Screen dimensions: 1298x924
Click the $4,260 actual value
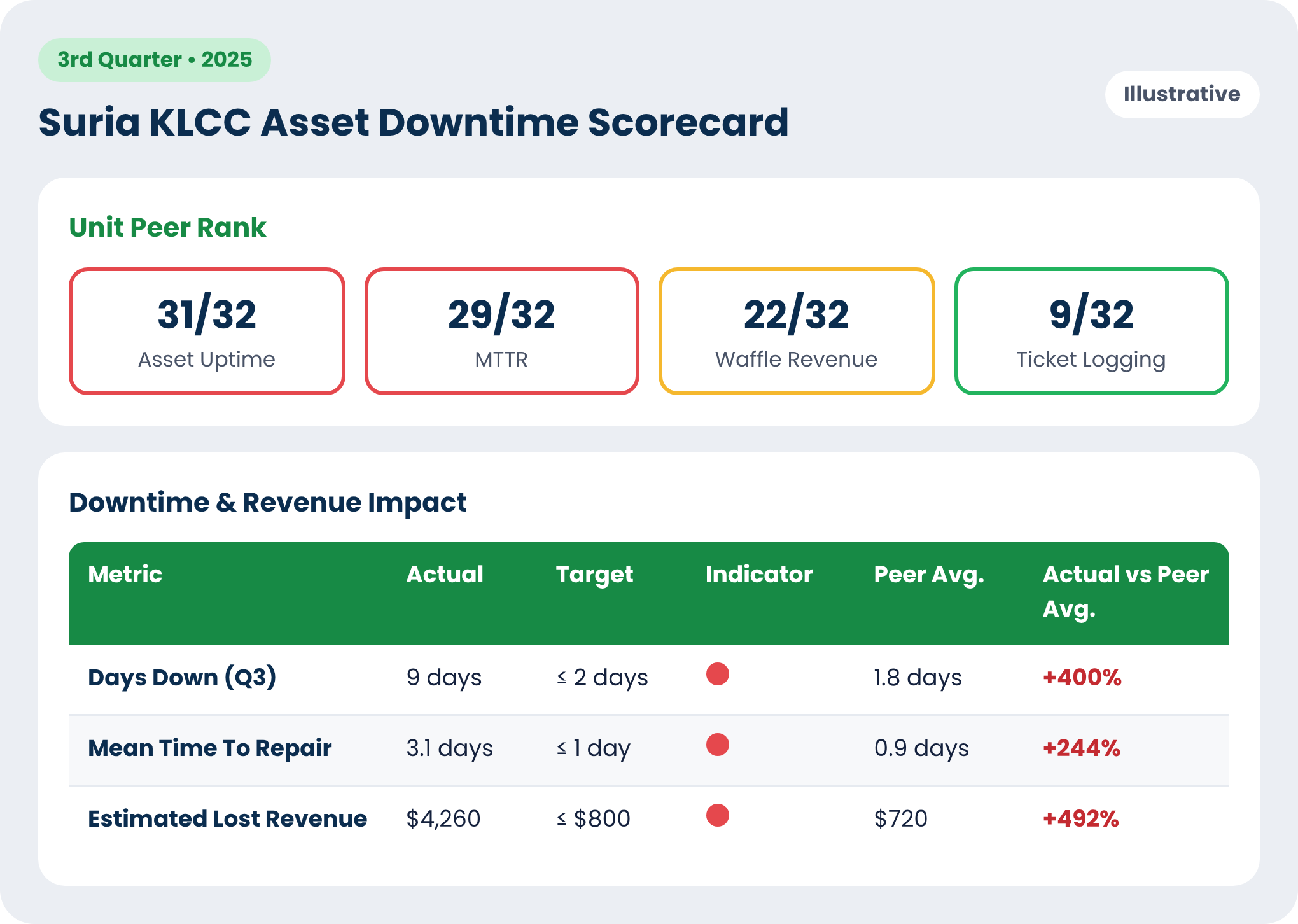point(443,819)
